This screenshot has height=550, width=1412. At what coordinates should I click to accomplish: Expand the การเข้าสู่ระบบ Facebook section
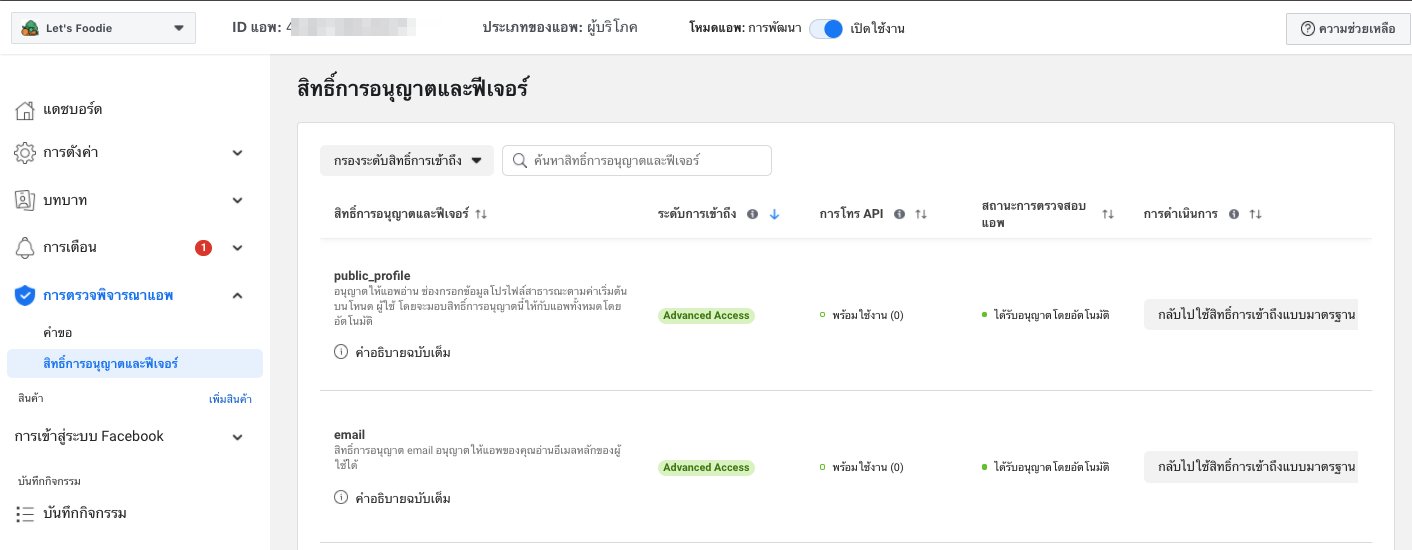[x=238, y=437]
